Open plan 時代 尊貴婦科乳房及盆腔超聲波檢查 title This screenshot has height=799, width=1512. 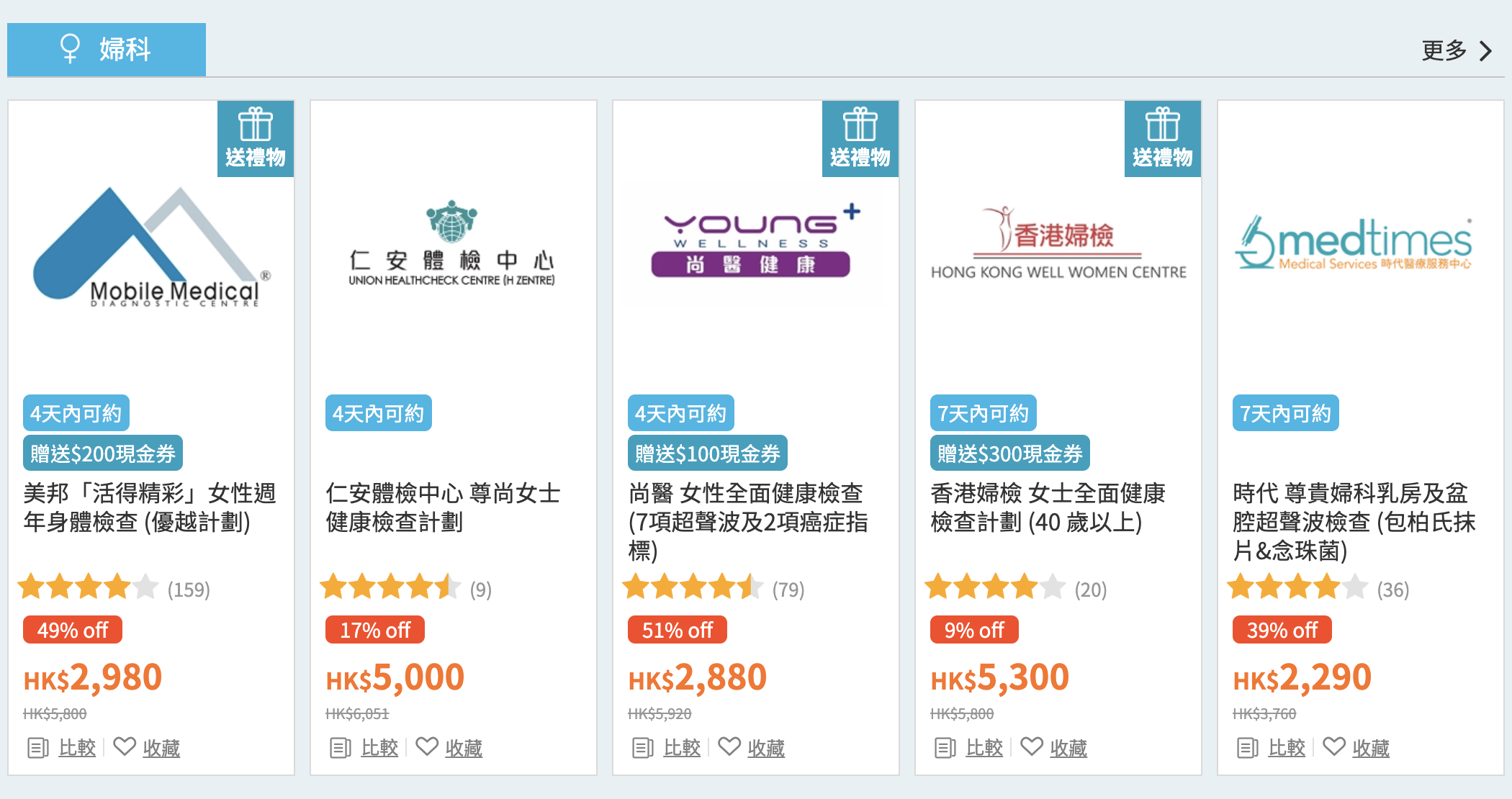1354,522
